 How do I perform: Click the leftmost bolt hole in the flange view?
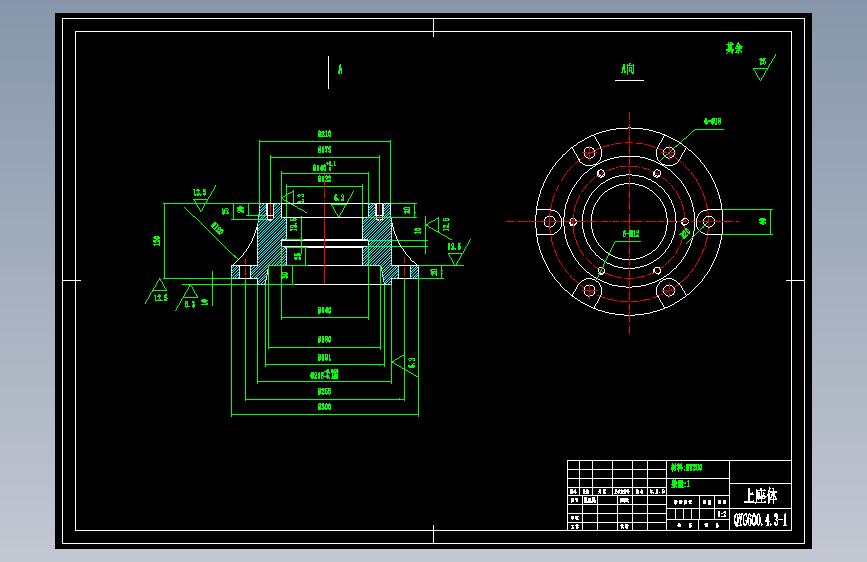coord(550,222)
